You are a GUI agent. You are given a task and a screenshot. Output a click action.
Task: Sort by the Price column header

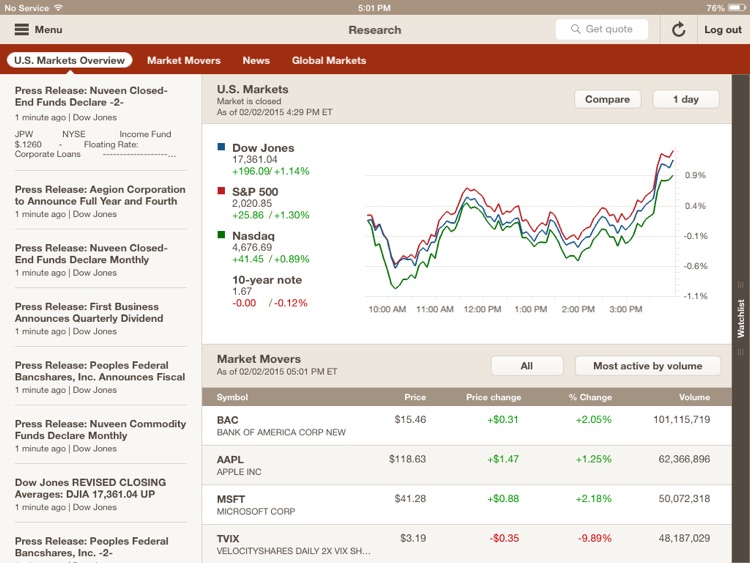(415, 397)
